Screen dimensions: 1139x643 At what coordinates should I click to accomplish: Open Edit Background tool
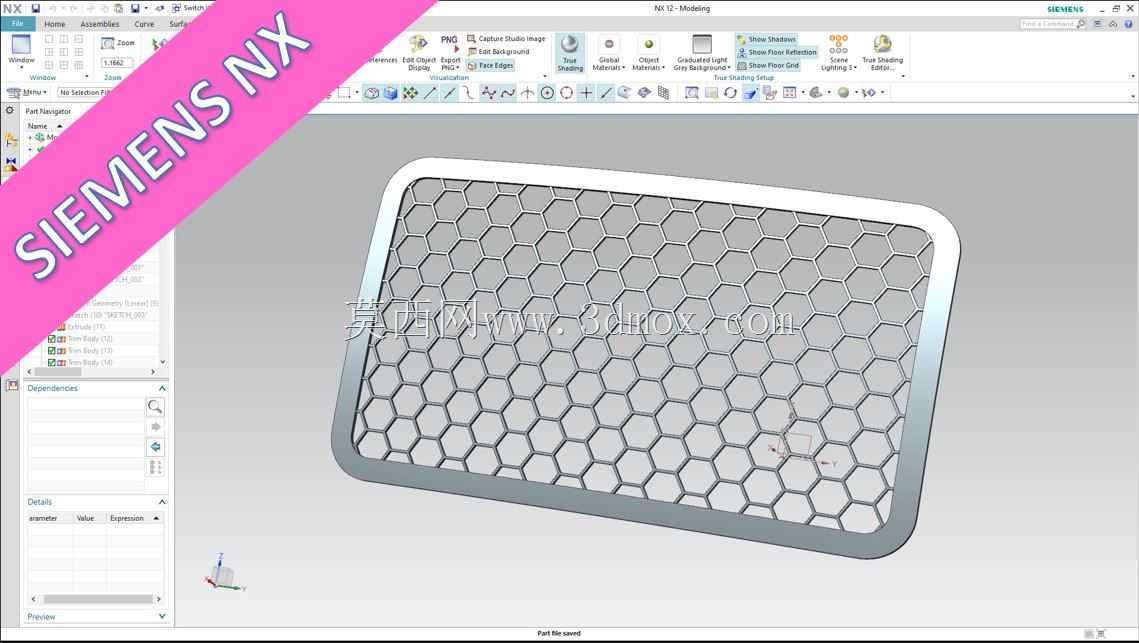[x=498, y=52]
